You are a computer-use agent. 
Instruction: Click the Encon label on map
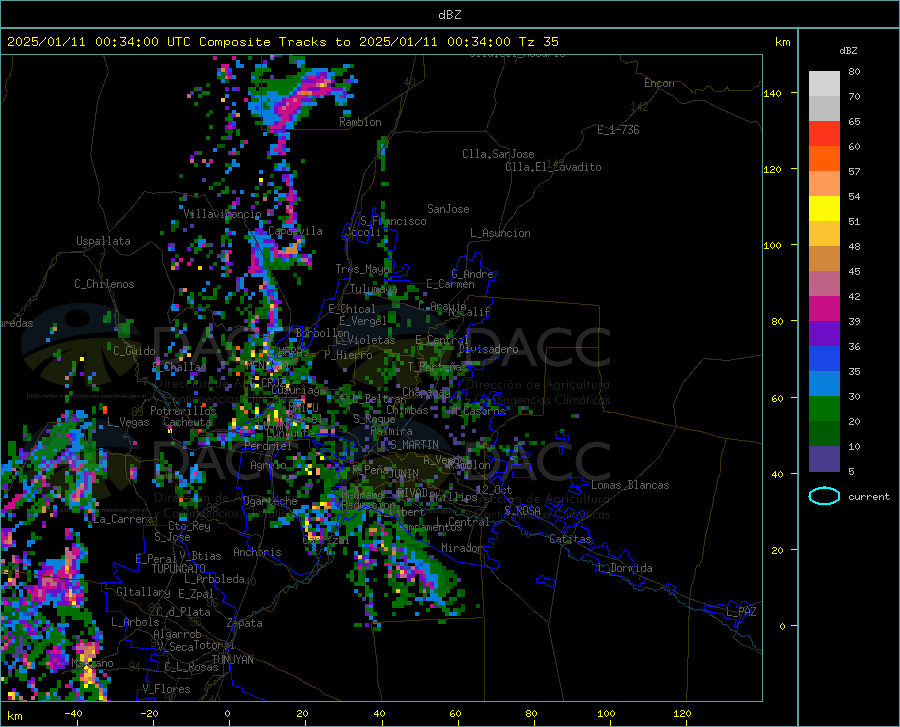[659, 83]
